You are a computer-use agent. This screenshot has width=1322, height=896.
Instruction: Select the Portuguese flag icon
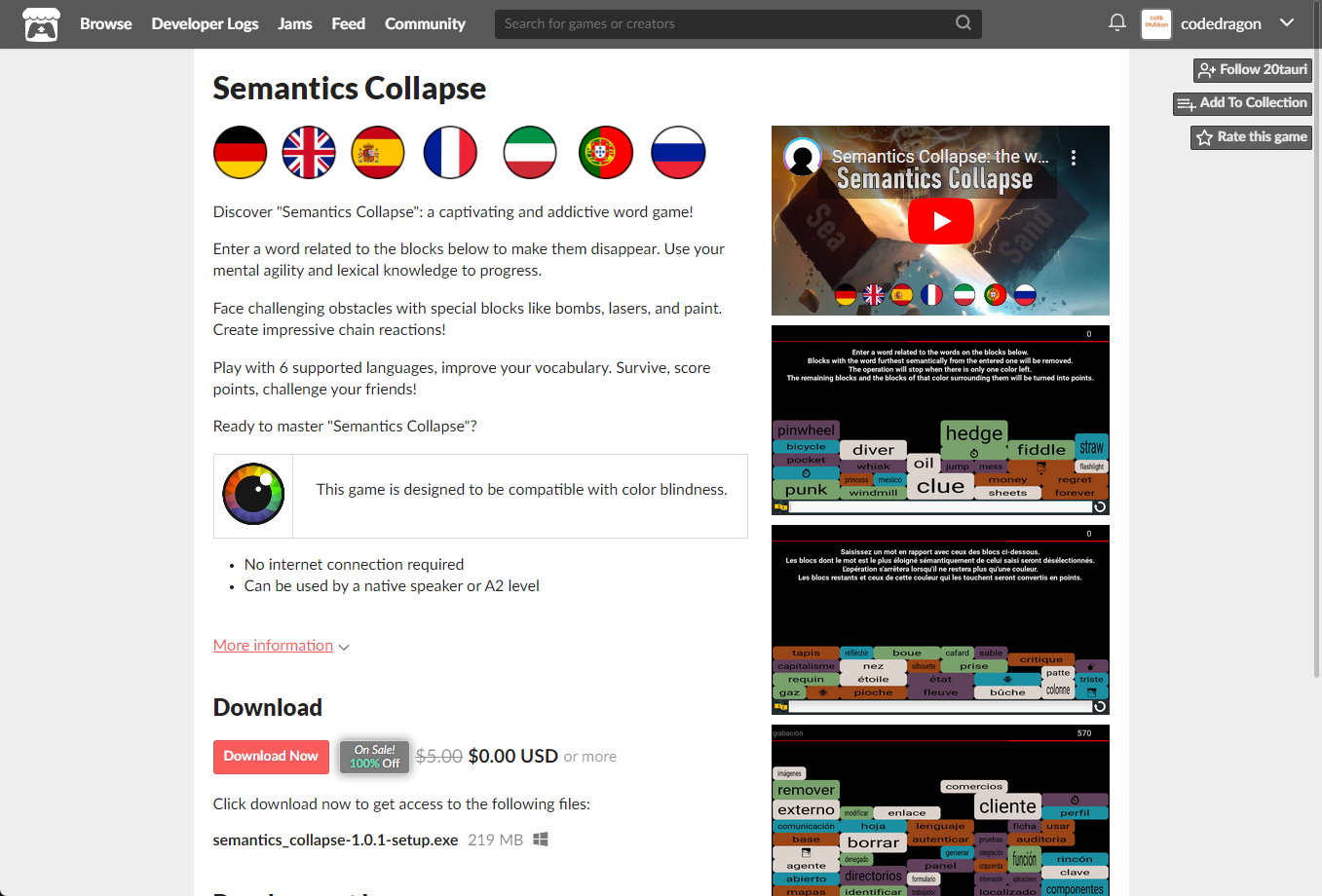click(606, 153)
